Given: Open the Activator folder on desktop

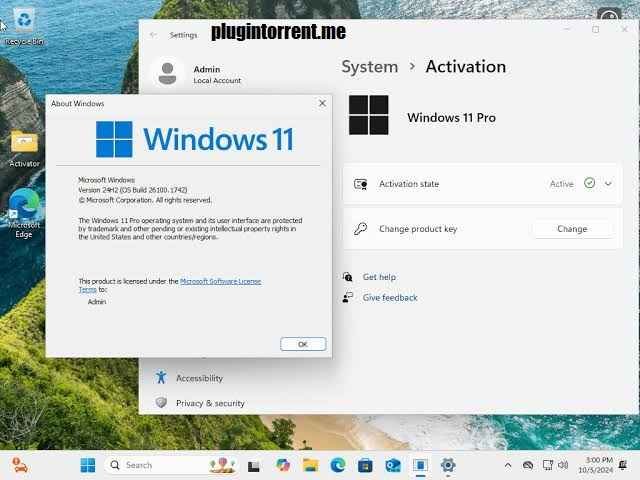Looking at the screenshot, I should point(24,149).
